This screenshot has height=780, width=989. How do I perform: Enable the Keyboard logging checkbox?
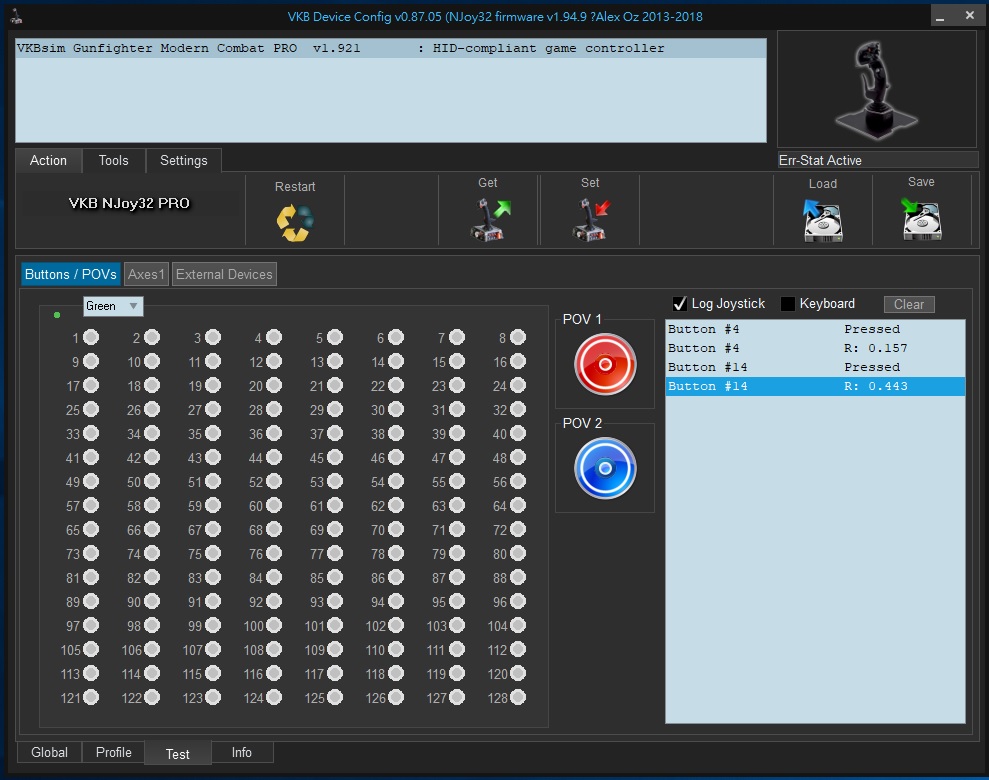788,304
